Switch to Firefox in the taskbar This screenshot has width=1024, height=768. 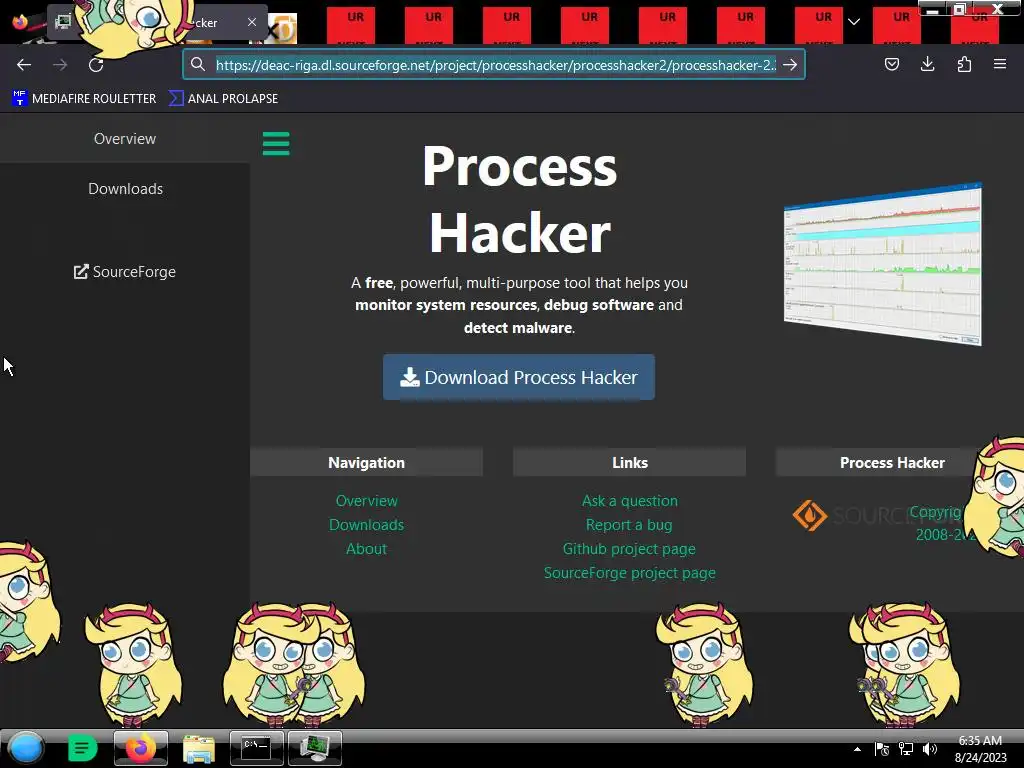click(x=140, y=748)
